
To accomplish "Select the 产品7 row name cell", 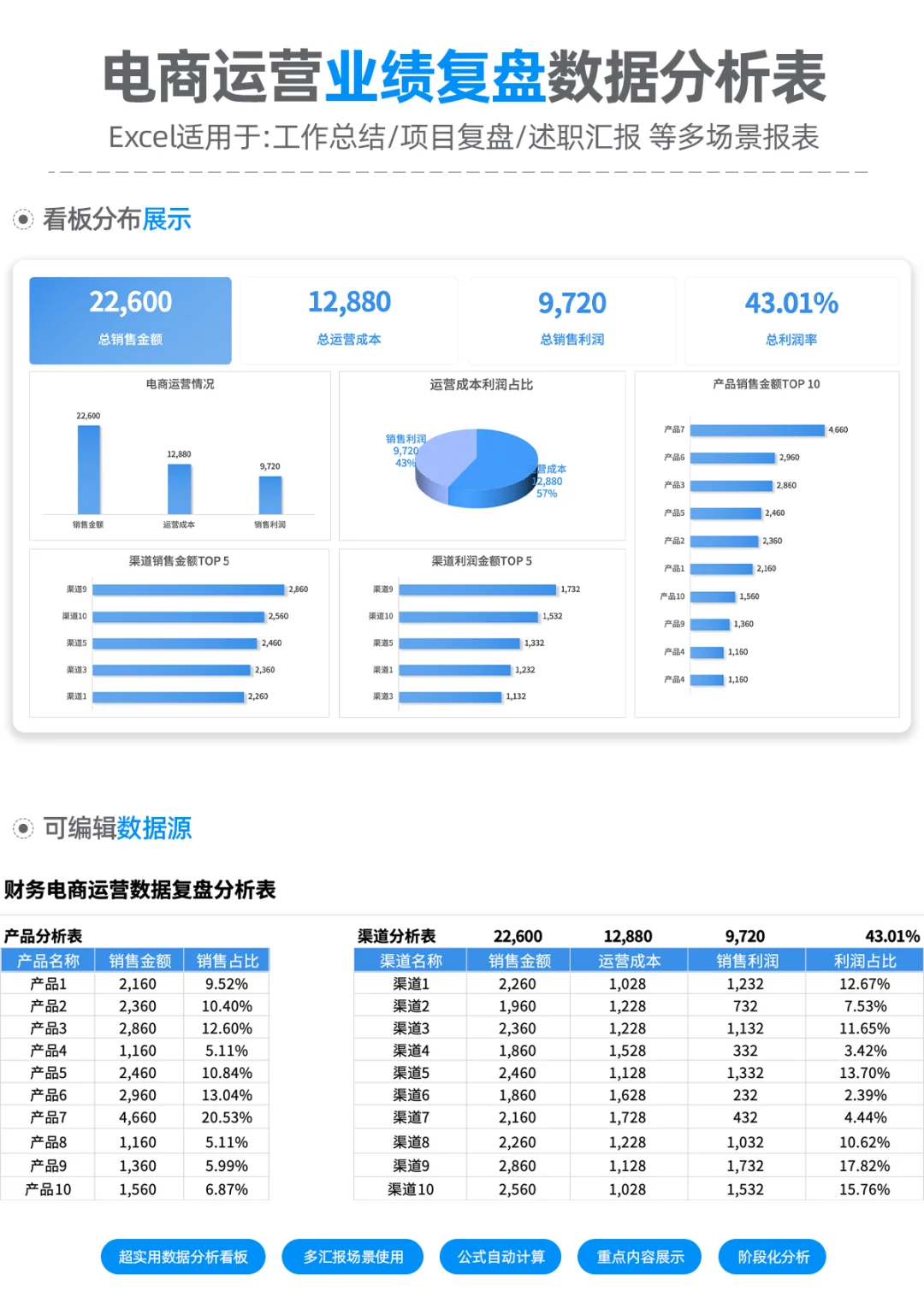I will (x=48, y=1117).
